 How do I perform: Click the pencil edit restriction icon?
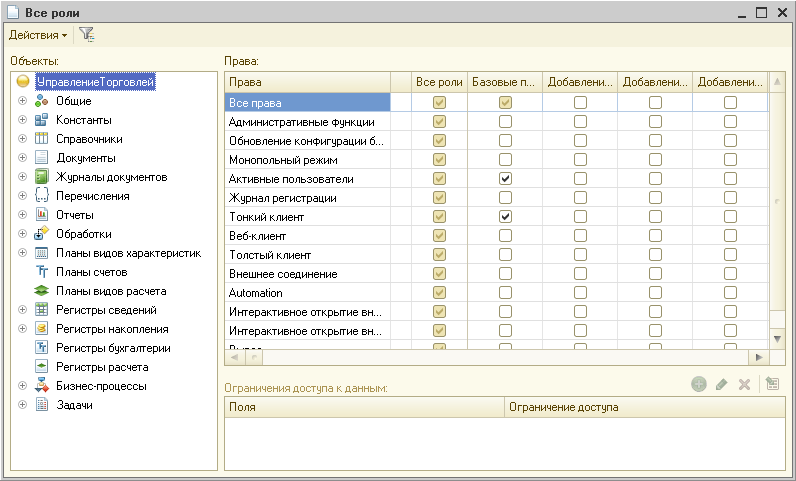[721, 384]
